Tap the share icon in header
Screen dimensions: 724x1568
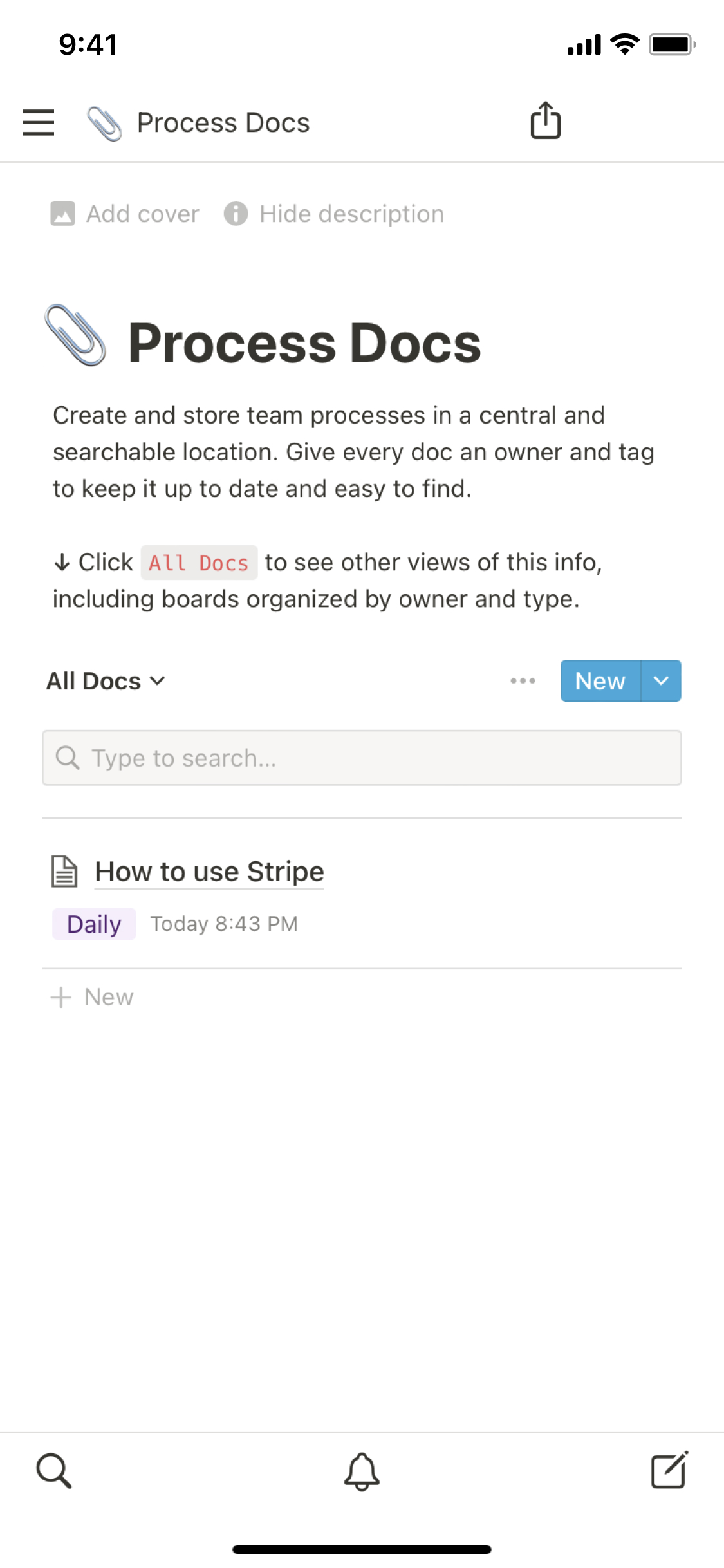(x=545, y=121)
